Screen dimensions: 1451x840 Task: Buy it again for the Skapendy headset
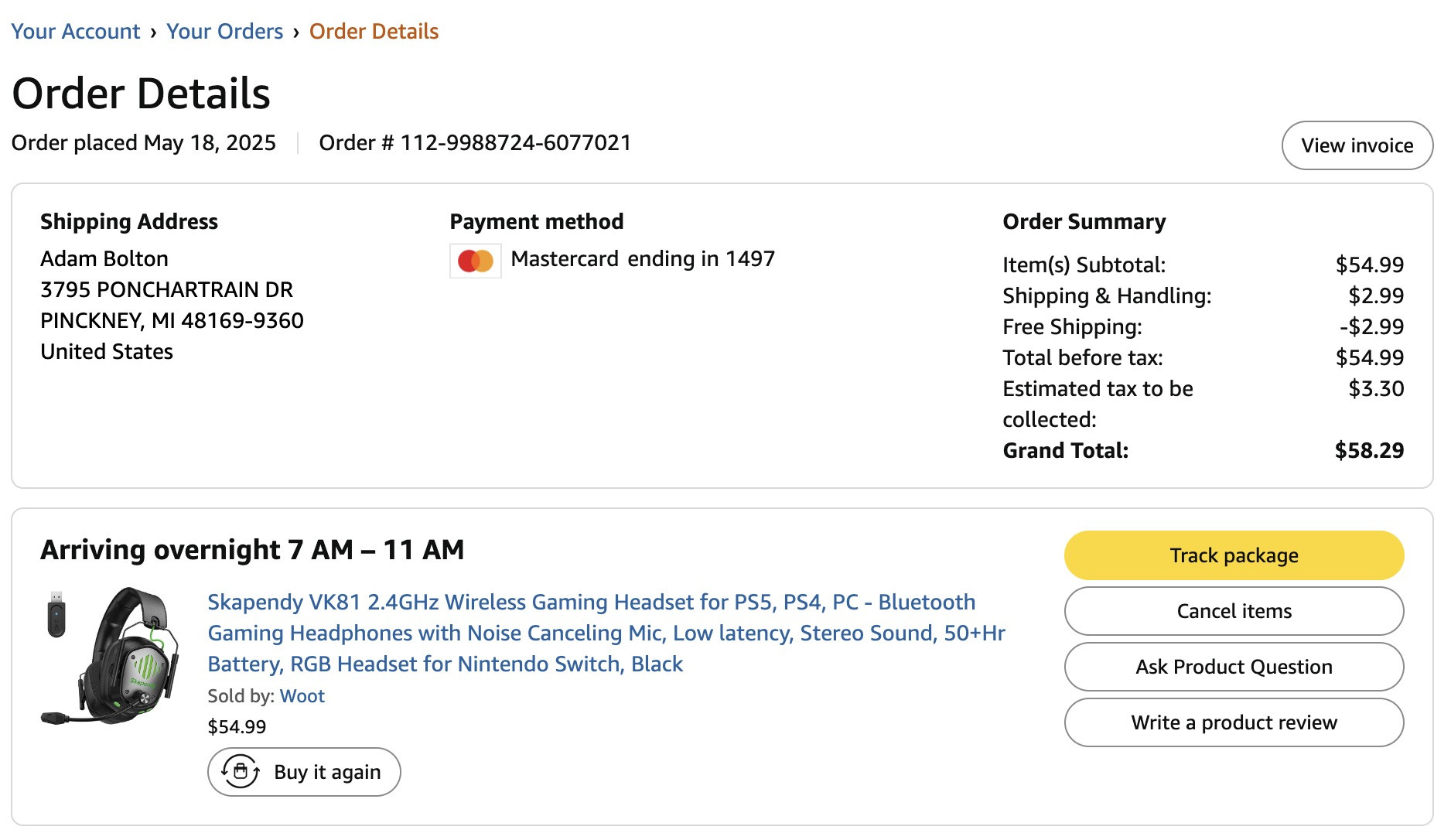click(304, 772)
